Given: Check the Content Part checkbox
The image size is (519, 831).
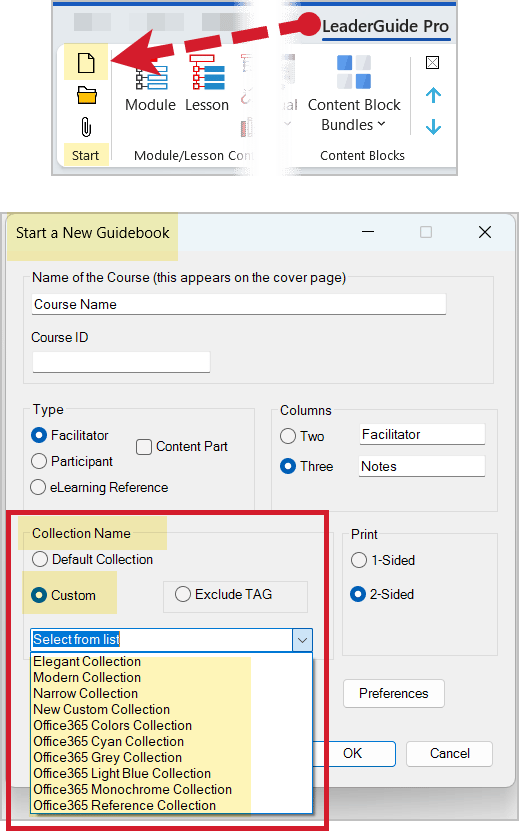Looking at the screenshot, I should [x=144, y=447].
